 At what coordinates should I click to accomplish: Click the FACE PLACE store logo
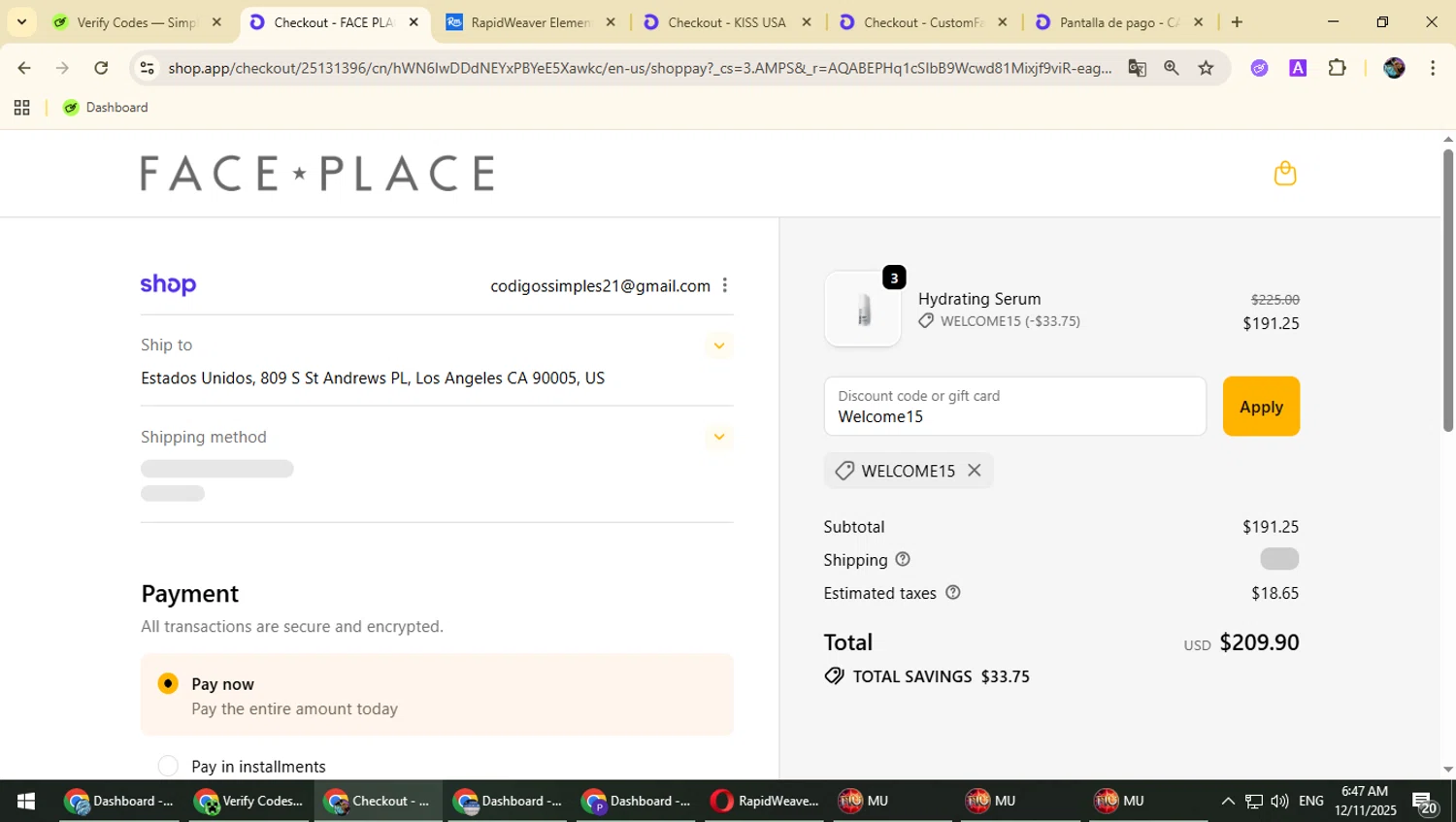coord(317,174)
